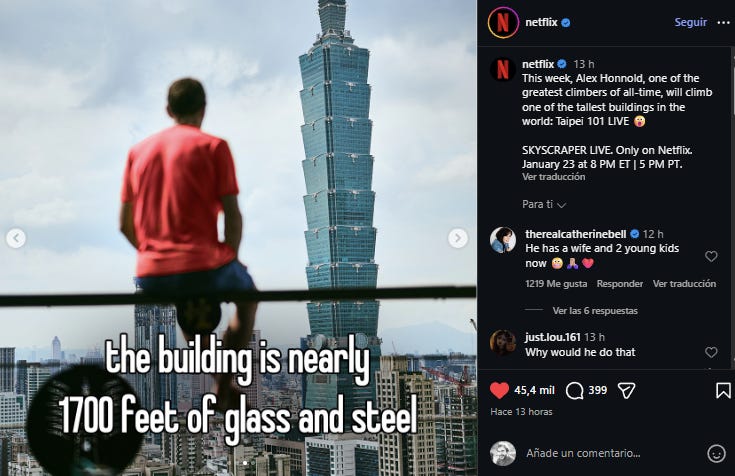Share the post via the paper plane icon
The width and height of the screenshot is (735, 476).
tap(626, 390)
